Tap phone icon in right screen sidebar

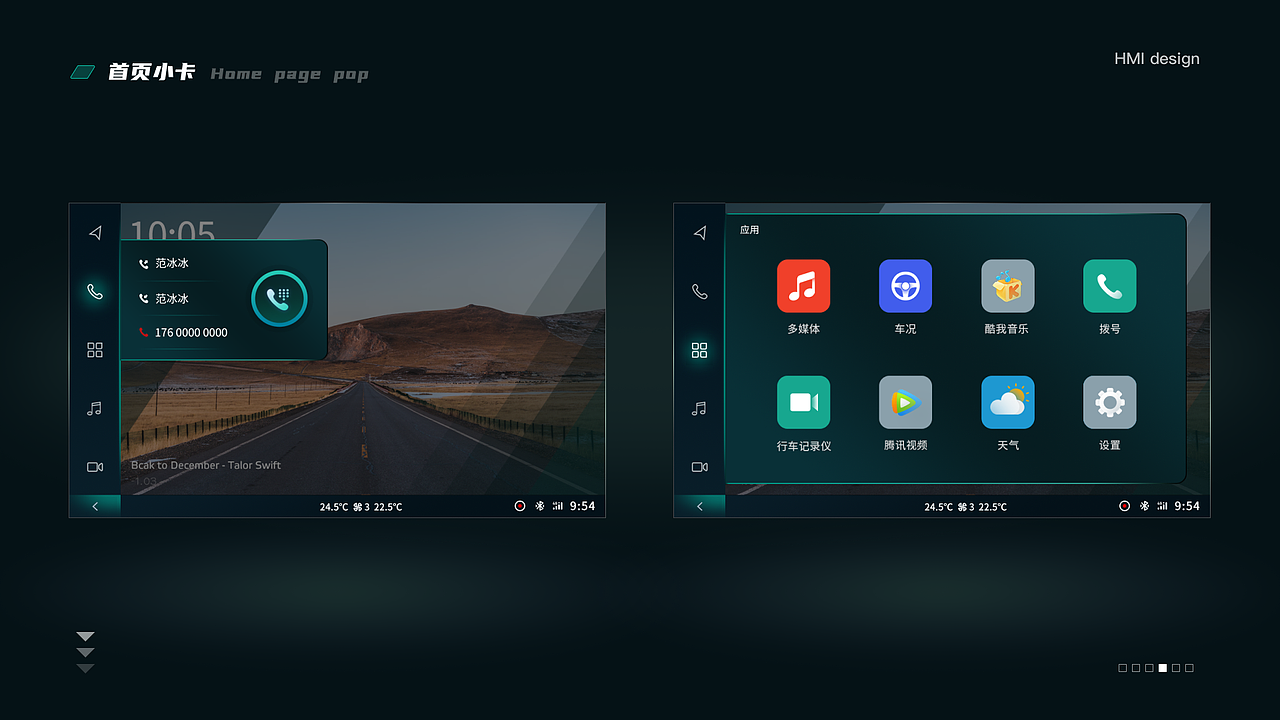[x=700, y=292]
